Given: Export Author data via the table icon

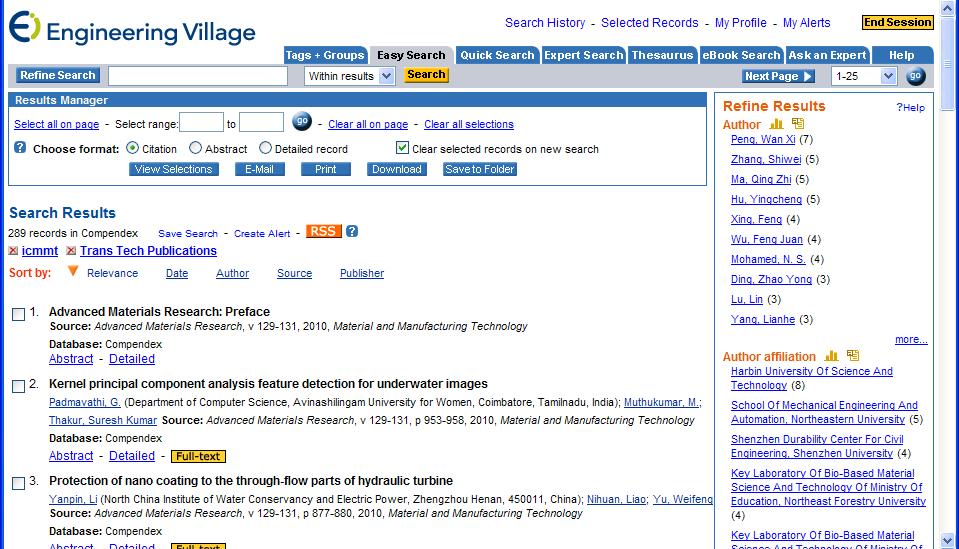Looking at the screenshot, I should coord(798,123).
